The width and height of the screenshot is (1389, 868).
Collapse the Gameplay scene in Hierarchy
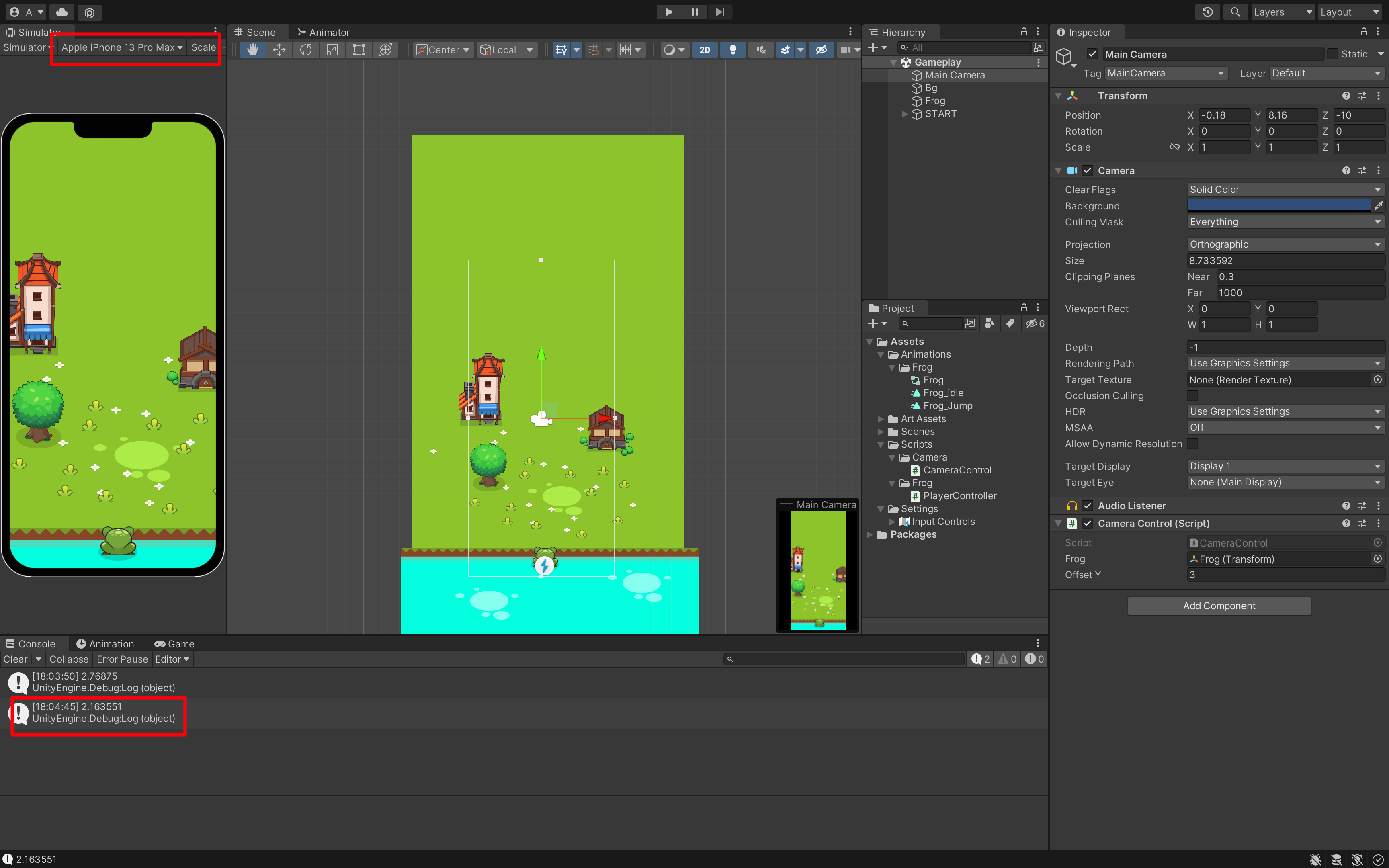pos(893,62)
